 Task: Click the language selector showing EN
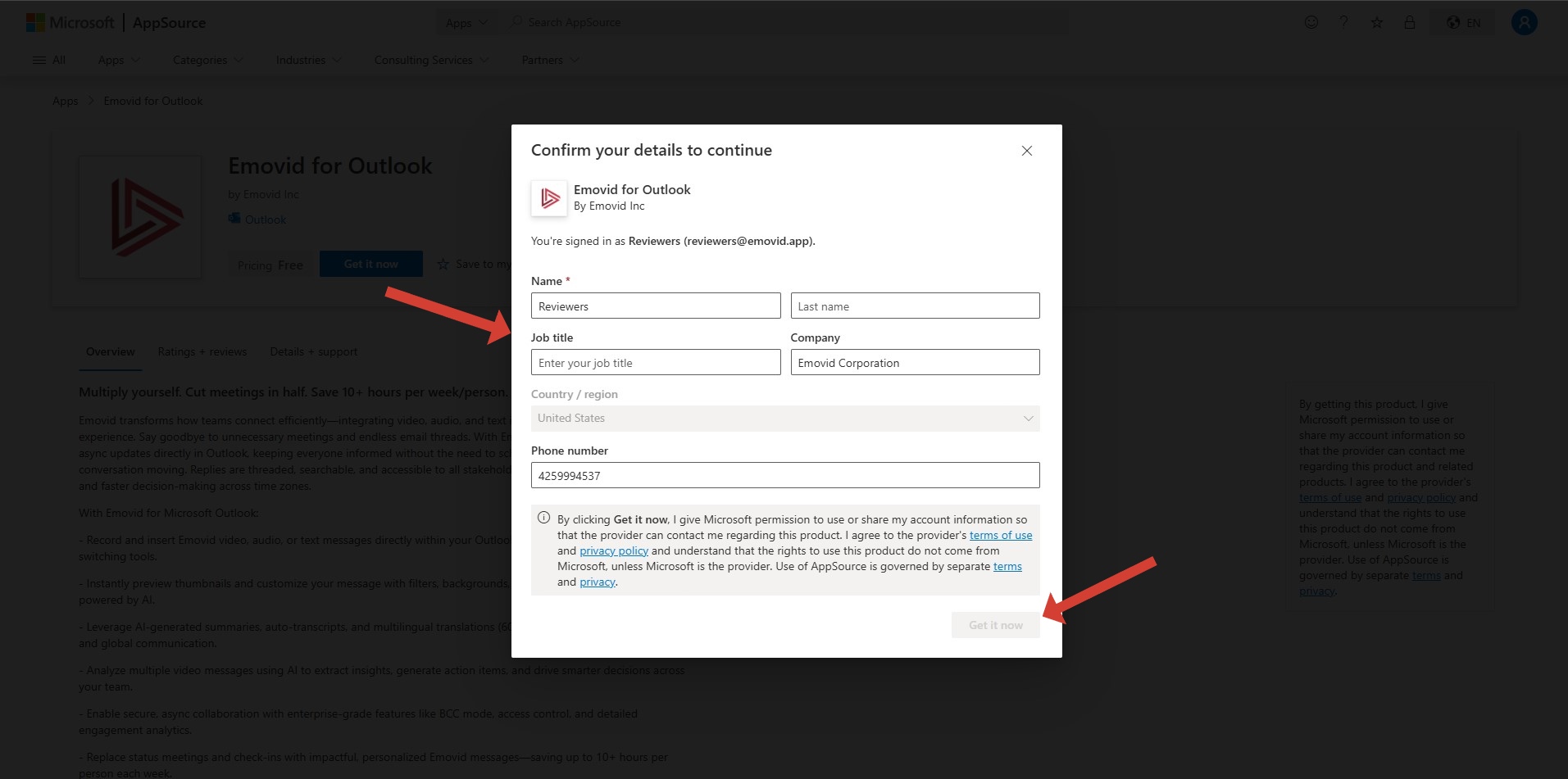[1462, 22]
